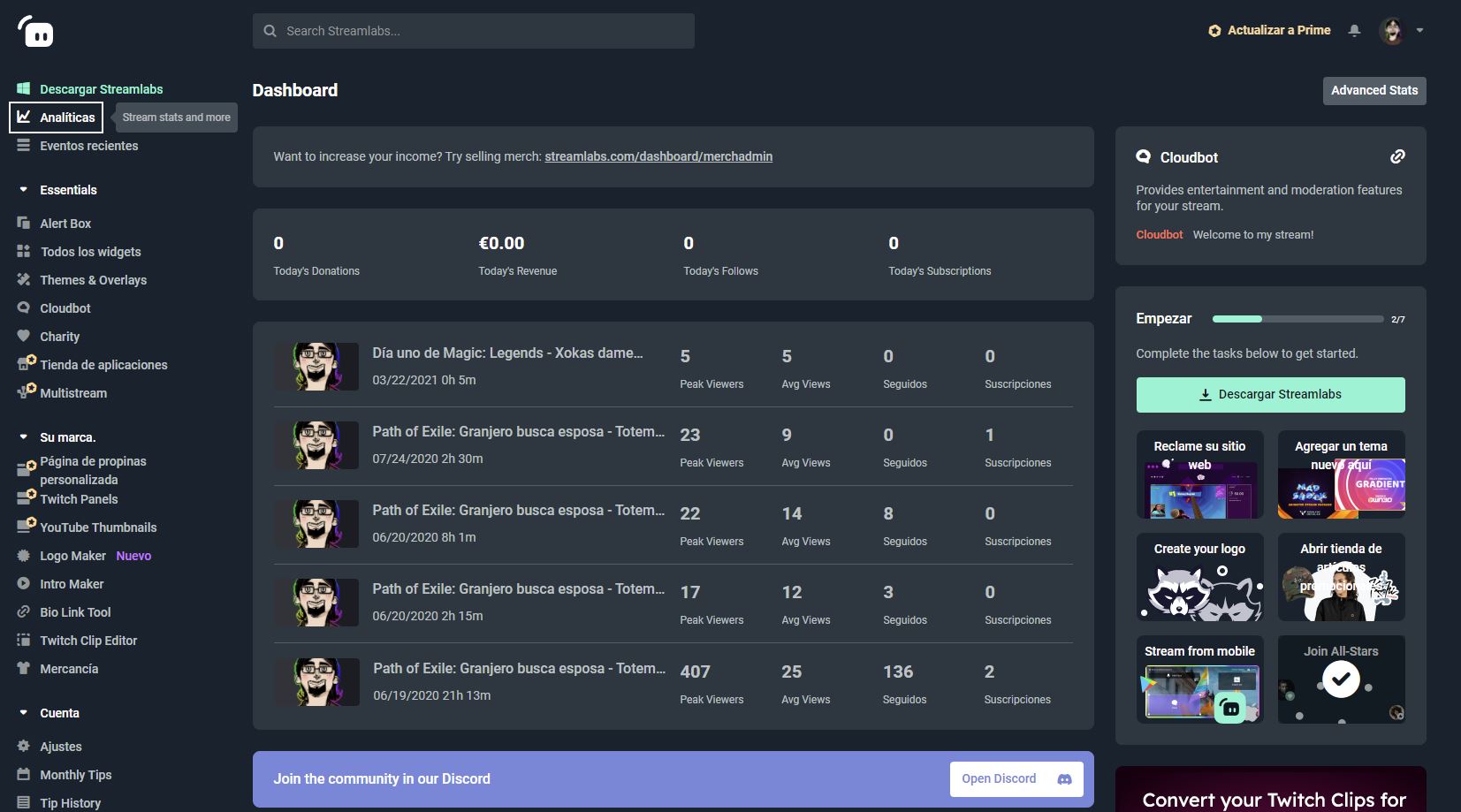Collapse the Essentials section
1461x812 pixels.
[x=24, y=190]
